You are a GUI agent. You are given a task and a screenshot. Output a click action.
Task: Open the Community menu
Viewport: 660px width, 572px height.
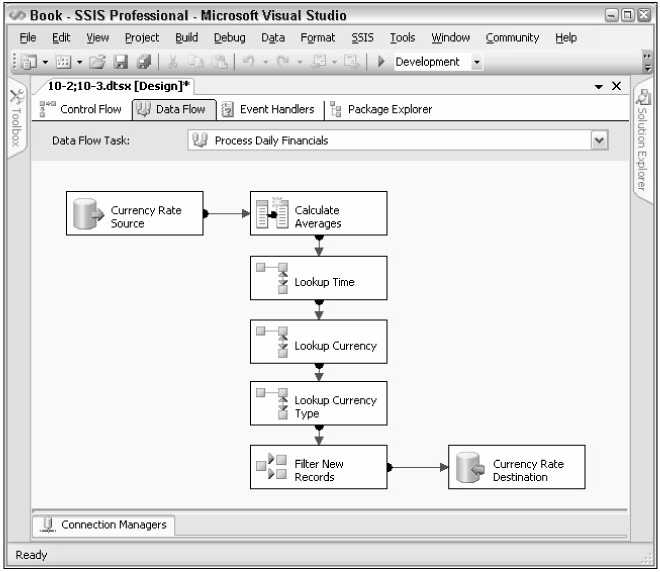tap(512, 38)
